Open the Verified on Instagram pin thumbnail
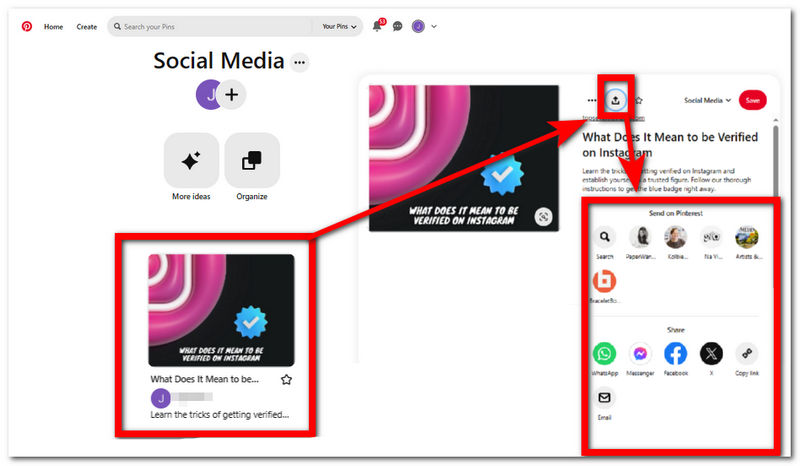Image resolution: width=800 pixels, height=466 pixels. coord(221,310)
